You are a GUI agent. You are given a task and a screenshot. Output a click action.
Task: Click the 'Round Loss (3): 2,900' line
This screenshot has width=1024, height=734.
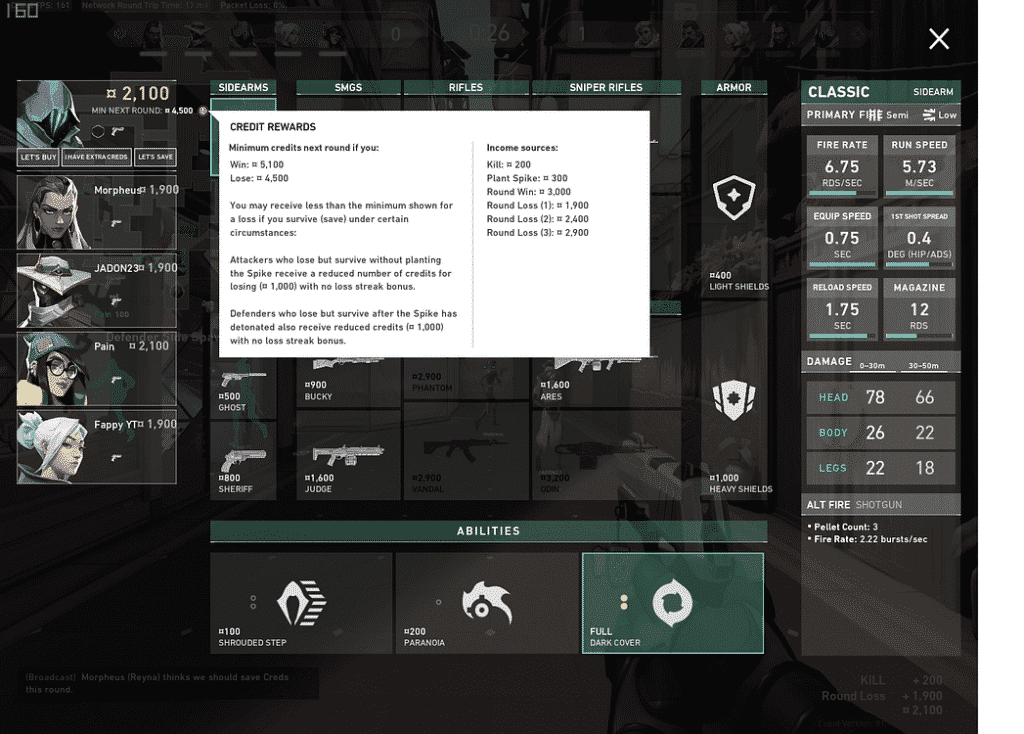click(537, 232)
